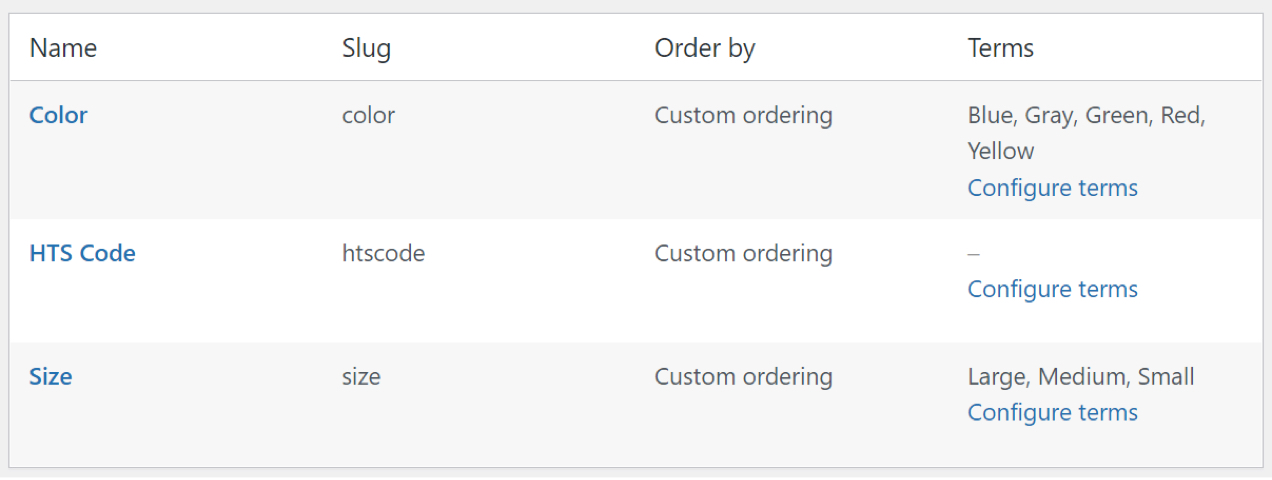Select the 'htscode' slug text
Screen dimensions: 1272x480
(383, 253)
